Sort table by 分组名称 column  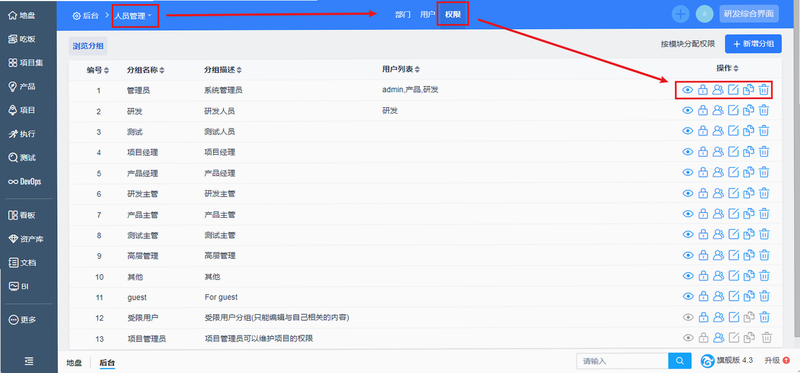[146, 70]
